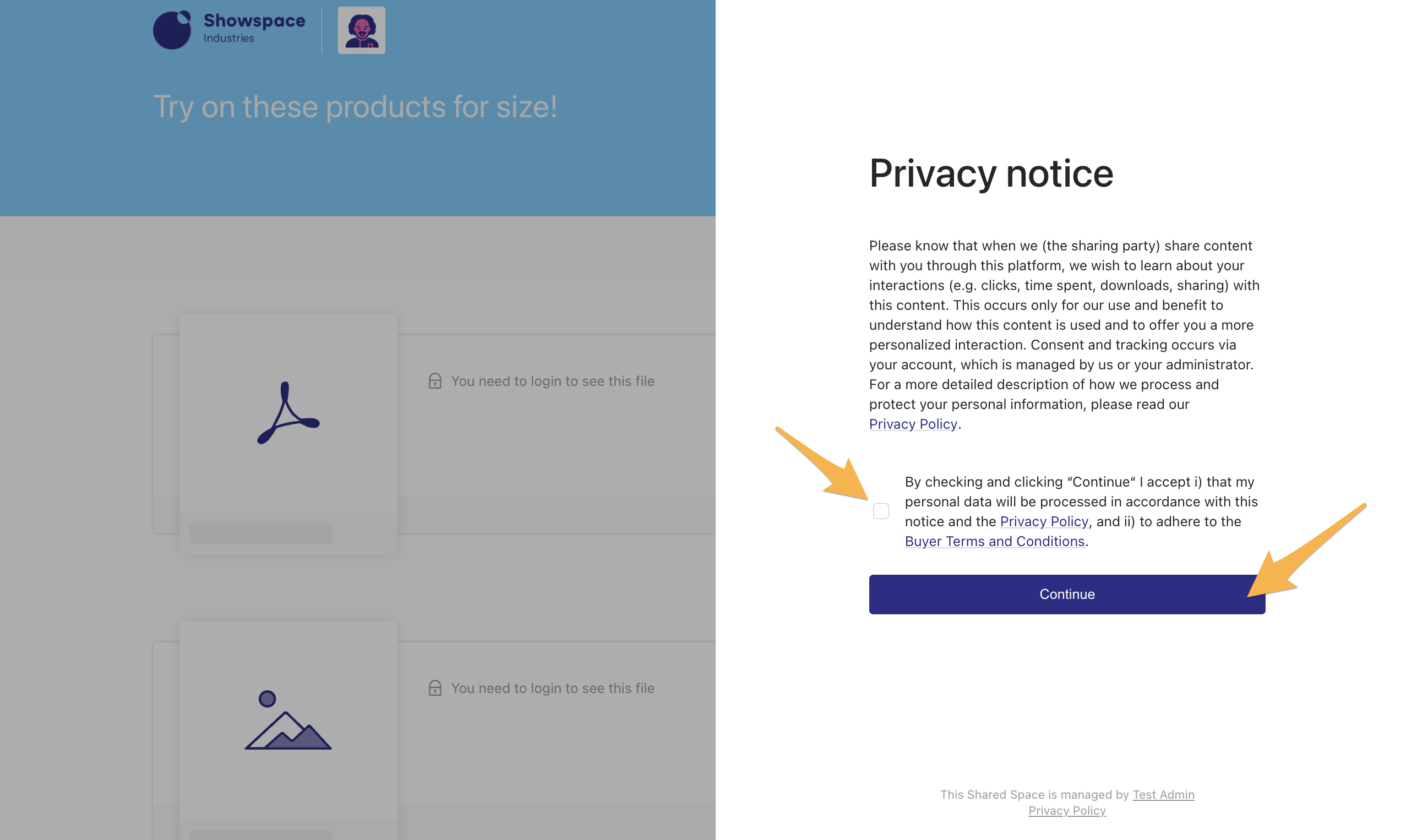Click the PDF file icon thumbnail
Image resolution: width=1417 pixels, height=840 pixels.
point(288,413)
